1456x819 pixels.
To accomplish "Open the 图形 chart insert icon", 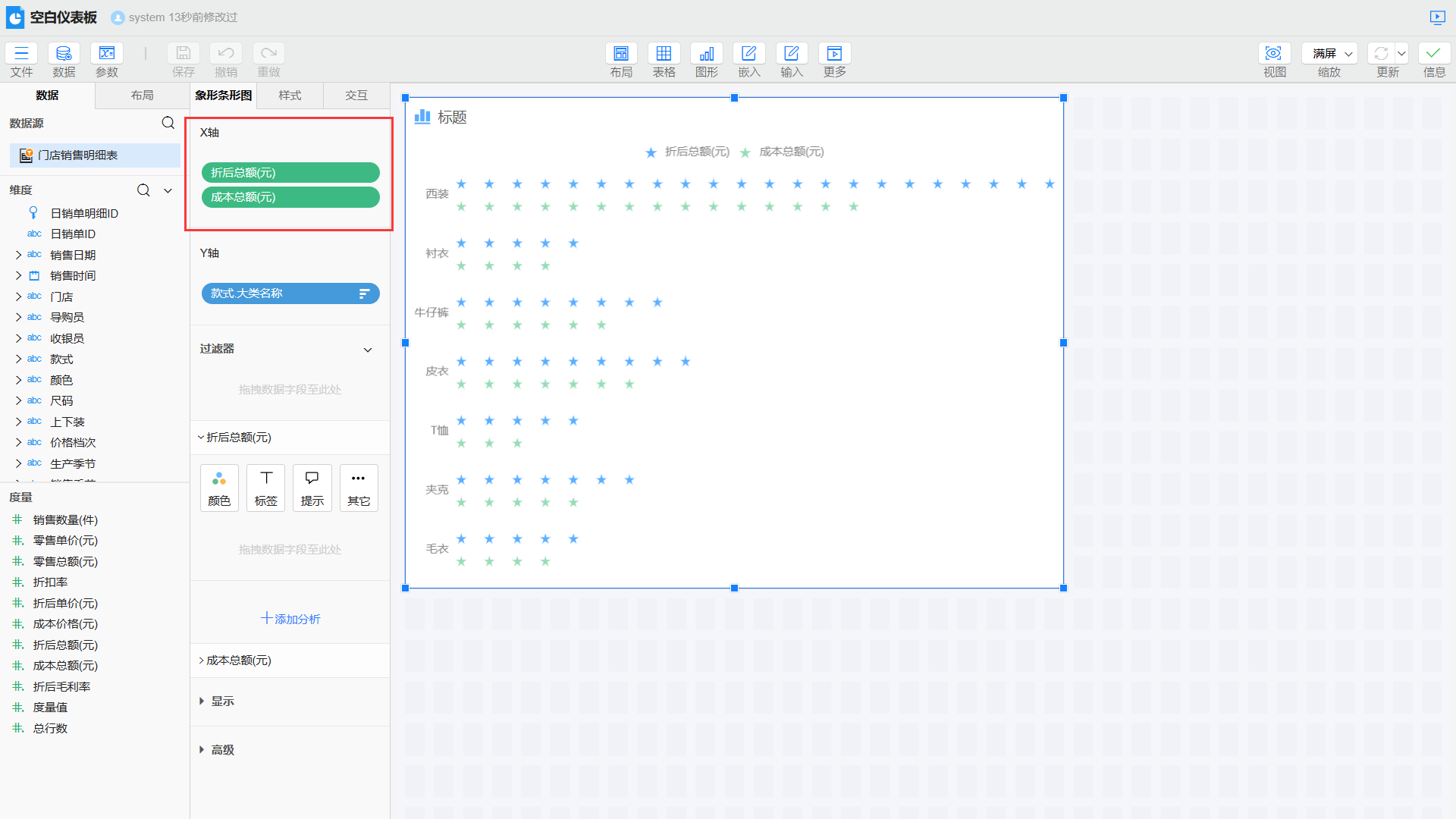I will coord(706,53).
